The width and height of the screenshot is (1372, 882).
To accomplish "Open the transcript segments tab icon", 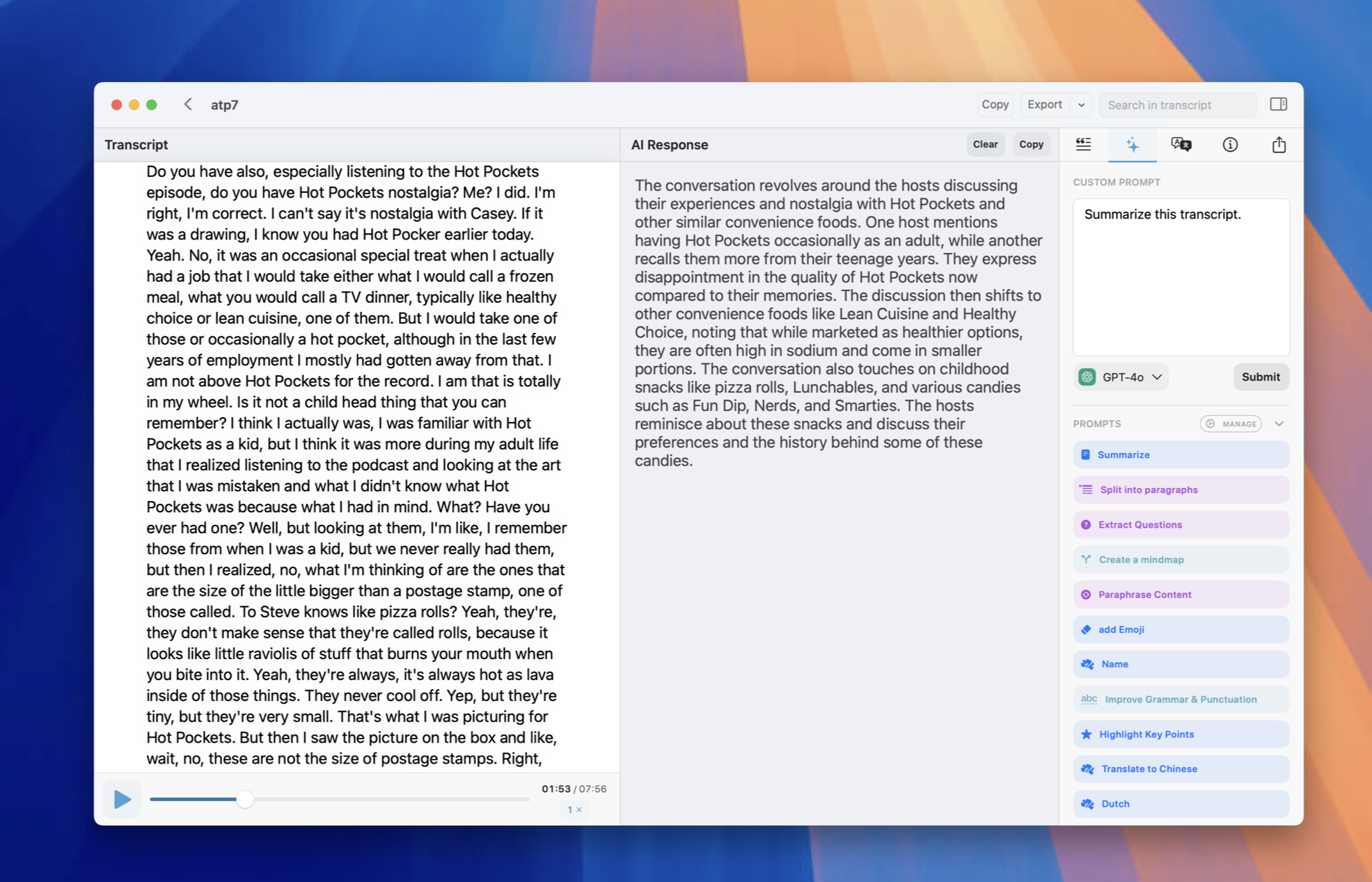I will pyautogui.click(x=1083, y=145).
